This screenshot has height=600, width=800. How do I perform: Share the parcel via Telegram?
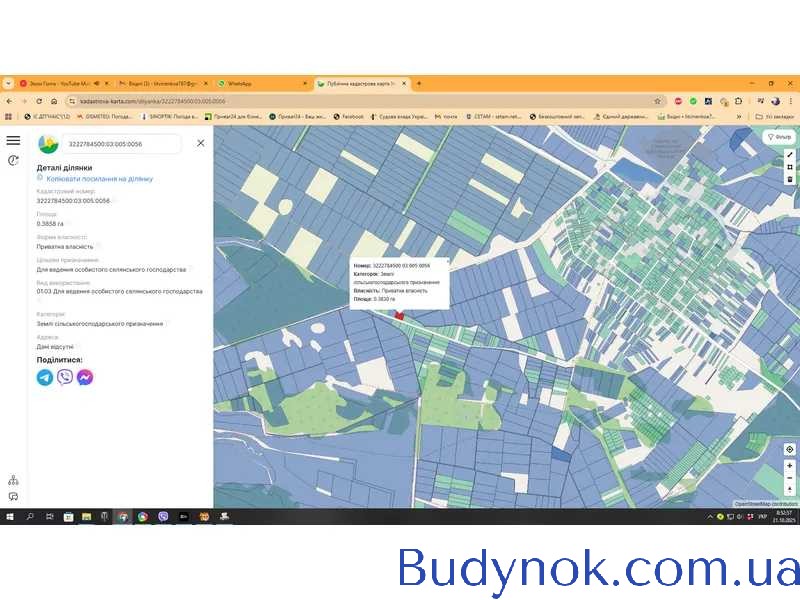(45, 377)
